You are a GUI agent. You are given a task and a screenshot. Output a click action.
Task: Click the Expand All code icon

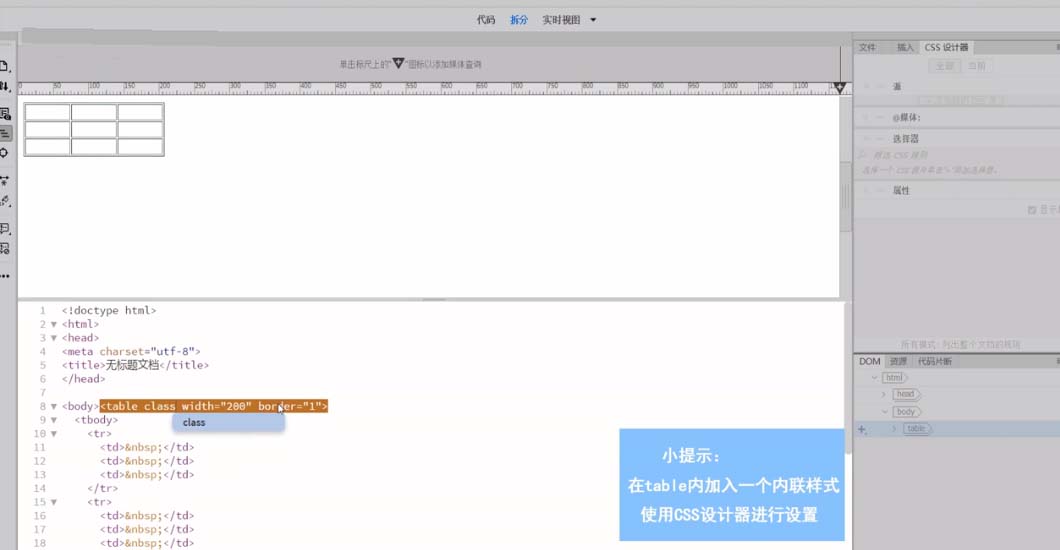(x=5, y=181)
